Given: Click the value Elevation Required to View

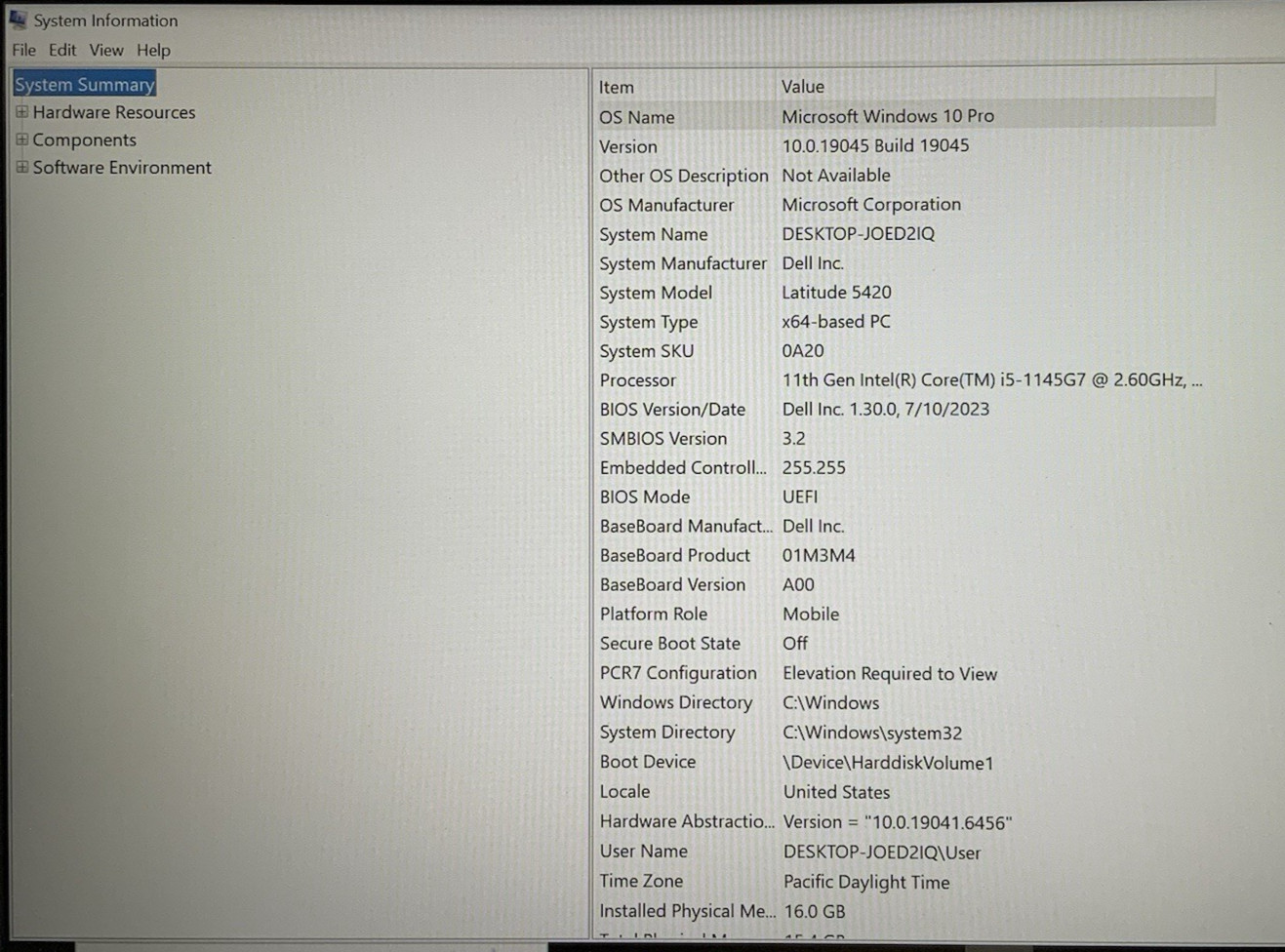Looking at the screenshot, I should (890, 673).
